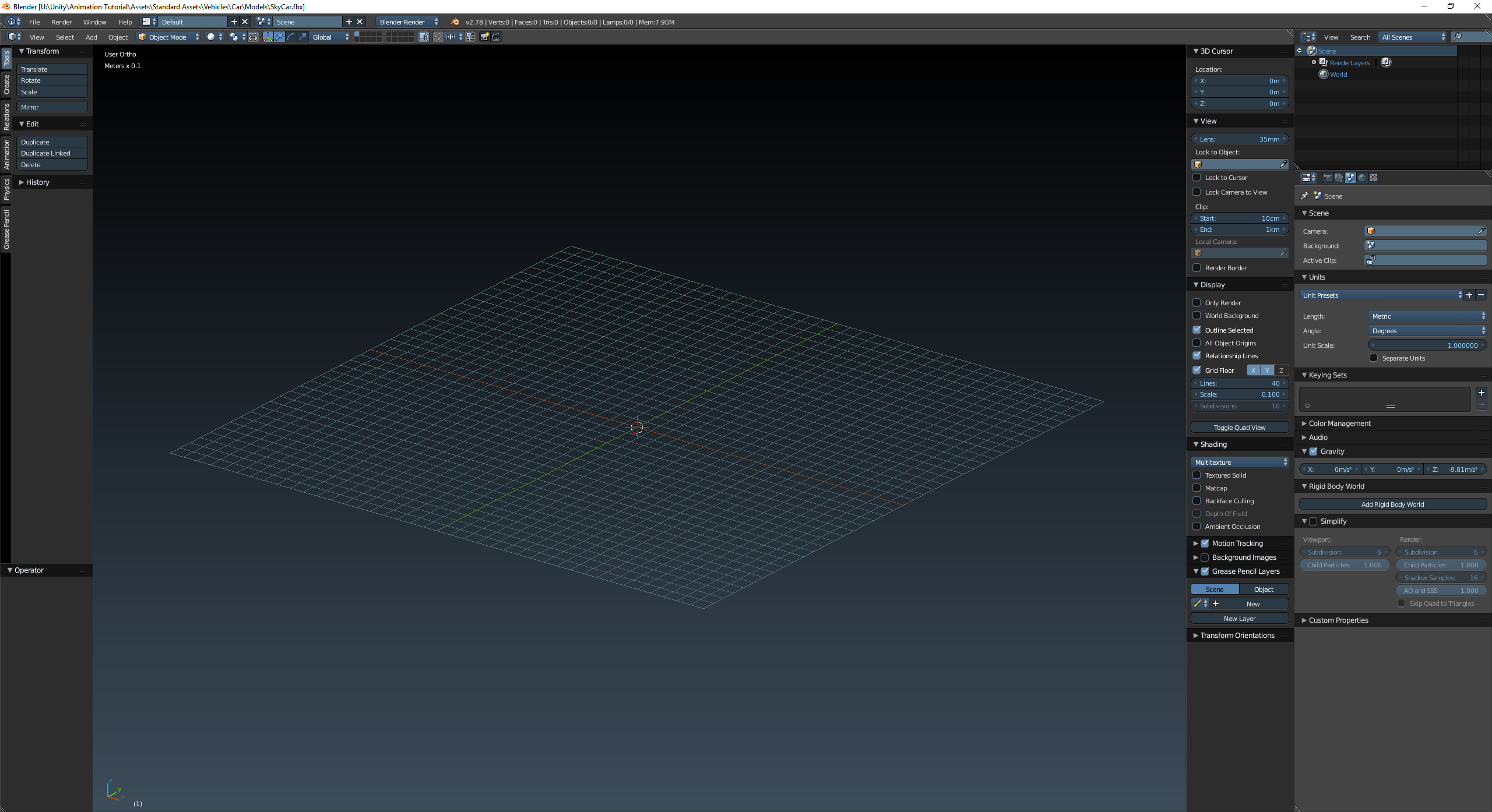Open the Blender Render engine dropdown

[x=408, y=22]
